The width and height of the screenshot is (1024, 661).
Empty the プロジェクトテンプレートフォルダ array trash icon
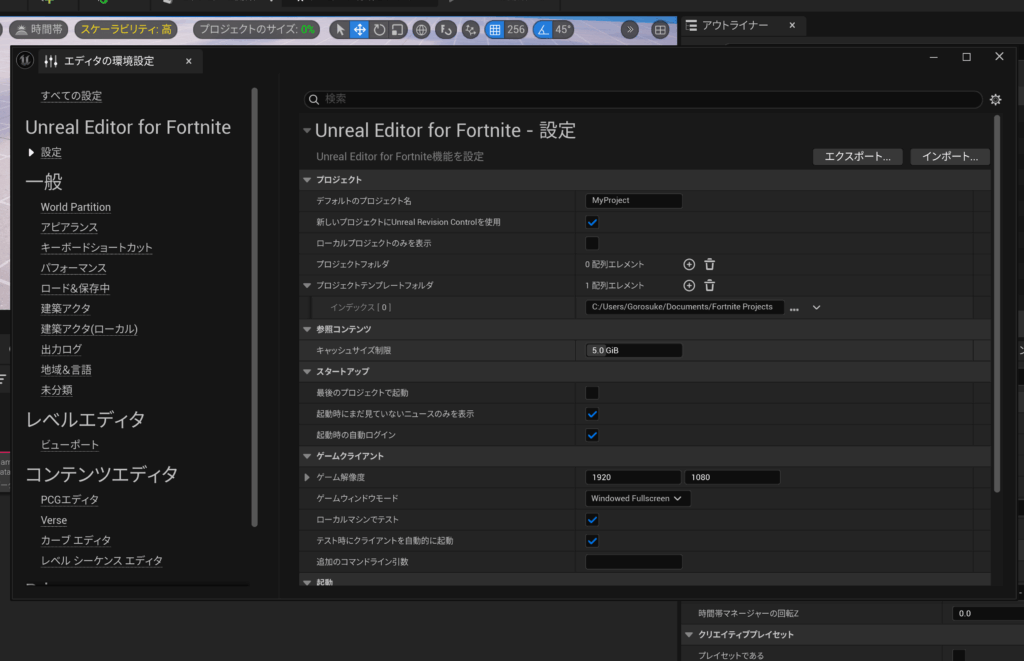point(710,285)
